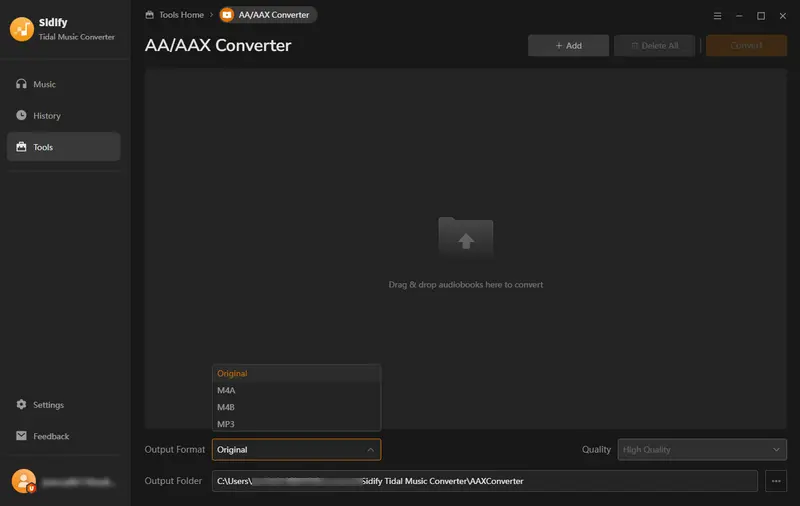Open Settings from the sidebar
The width and height of the screenshot is (800, 506).
pyautogui.click(x=63, y=404)
